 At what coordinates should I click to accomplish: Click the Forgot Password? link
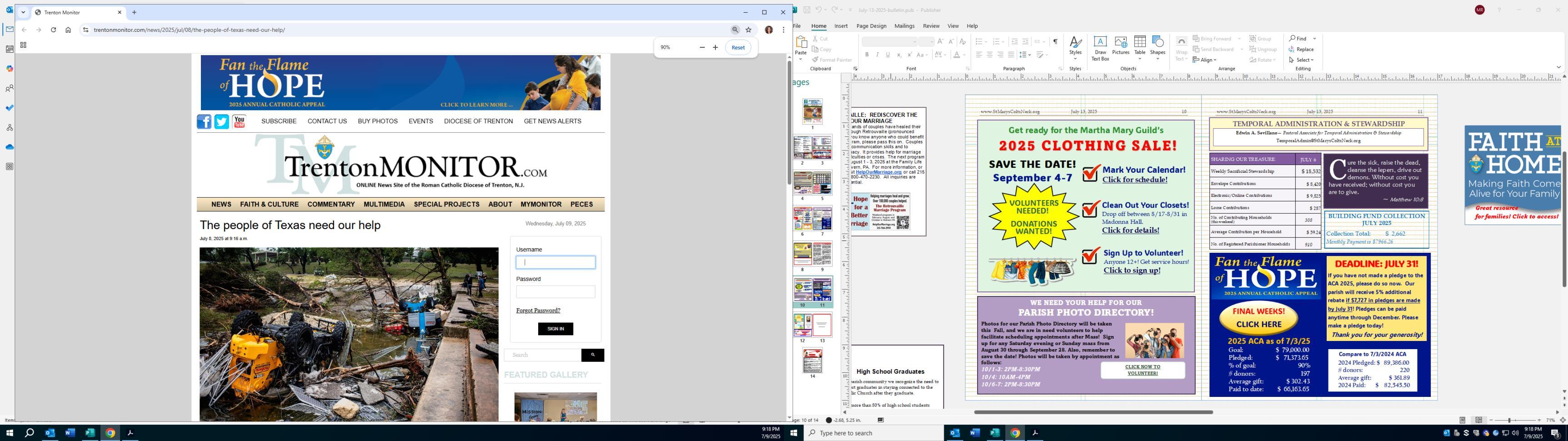coord(538,311)
